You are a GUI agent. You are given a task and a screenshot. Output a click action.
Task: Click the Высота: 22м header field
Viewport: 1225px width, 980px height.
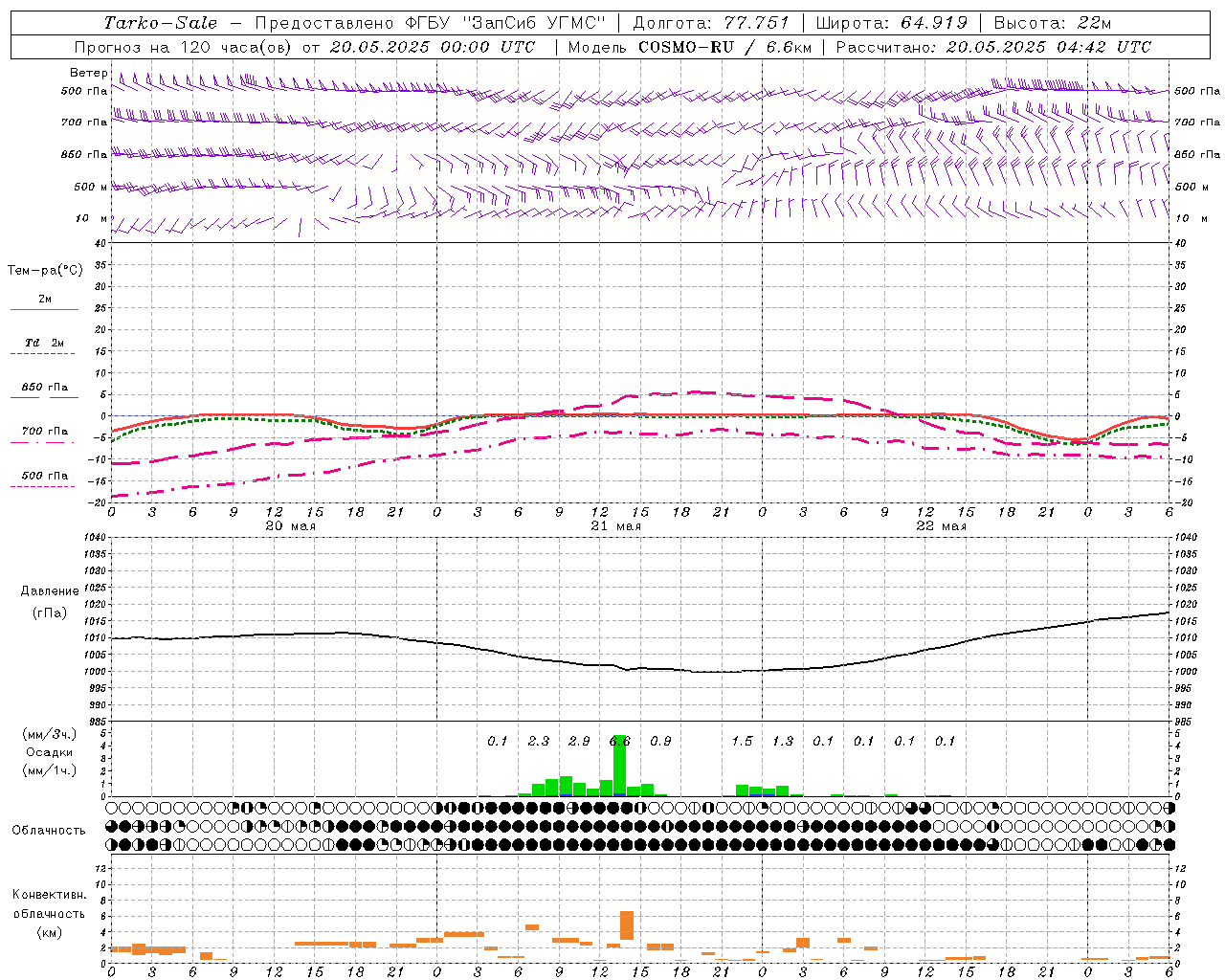click(1053, 23)
